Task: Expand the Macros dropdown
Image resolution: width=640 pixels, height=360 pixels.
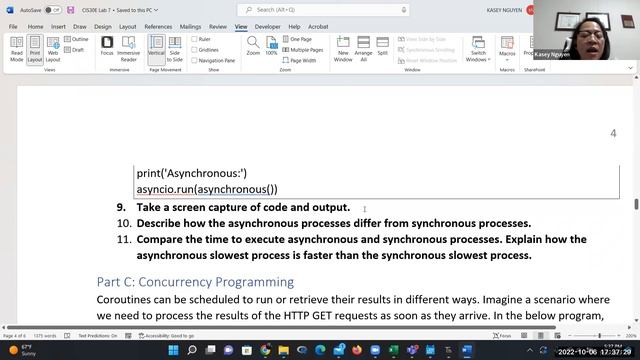Action: tap(507, 60)
